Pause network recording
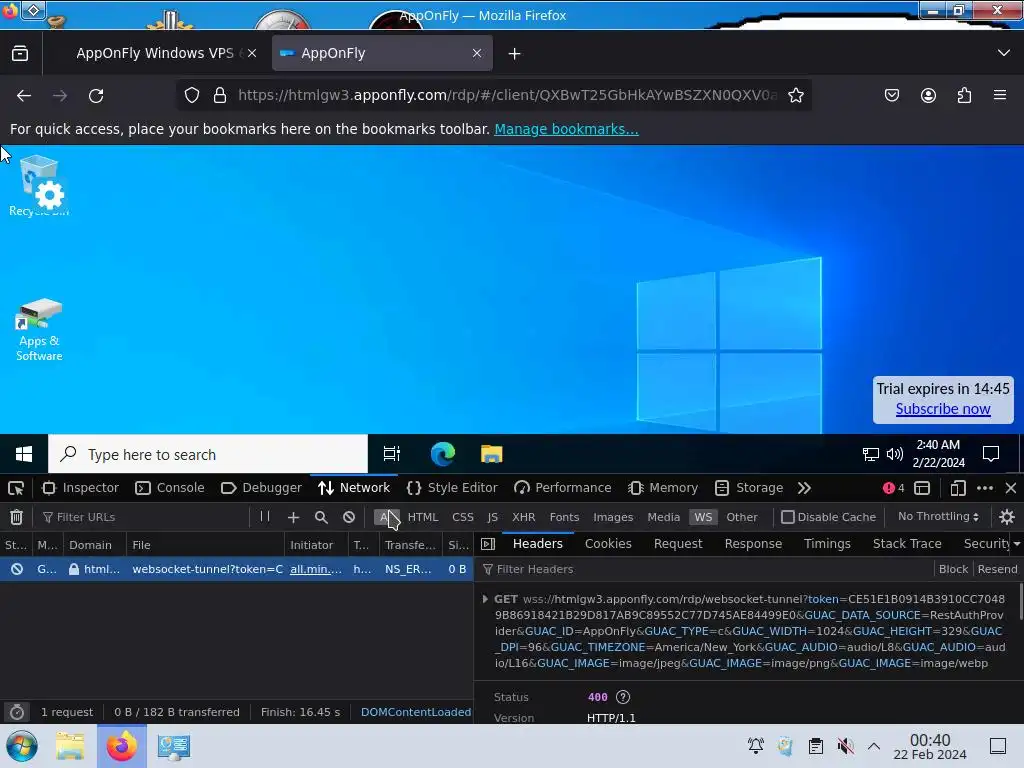 (x=264, y=517)
